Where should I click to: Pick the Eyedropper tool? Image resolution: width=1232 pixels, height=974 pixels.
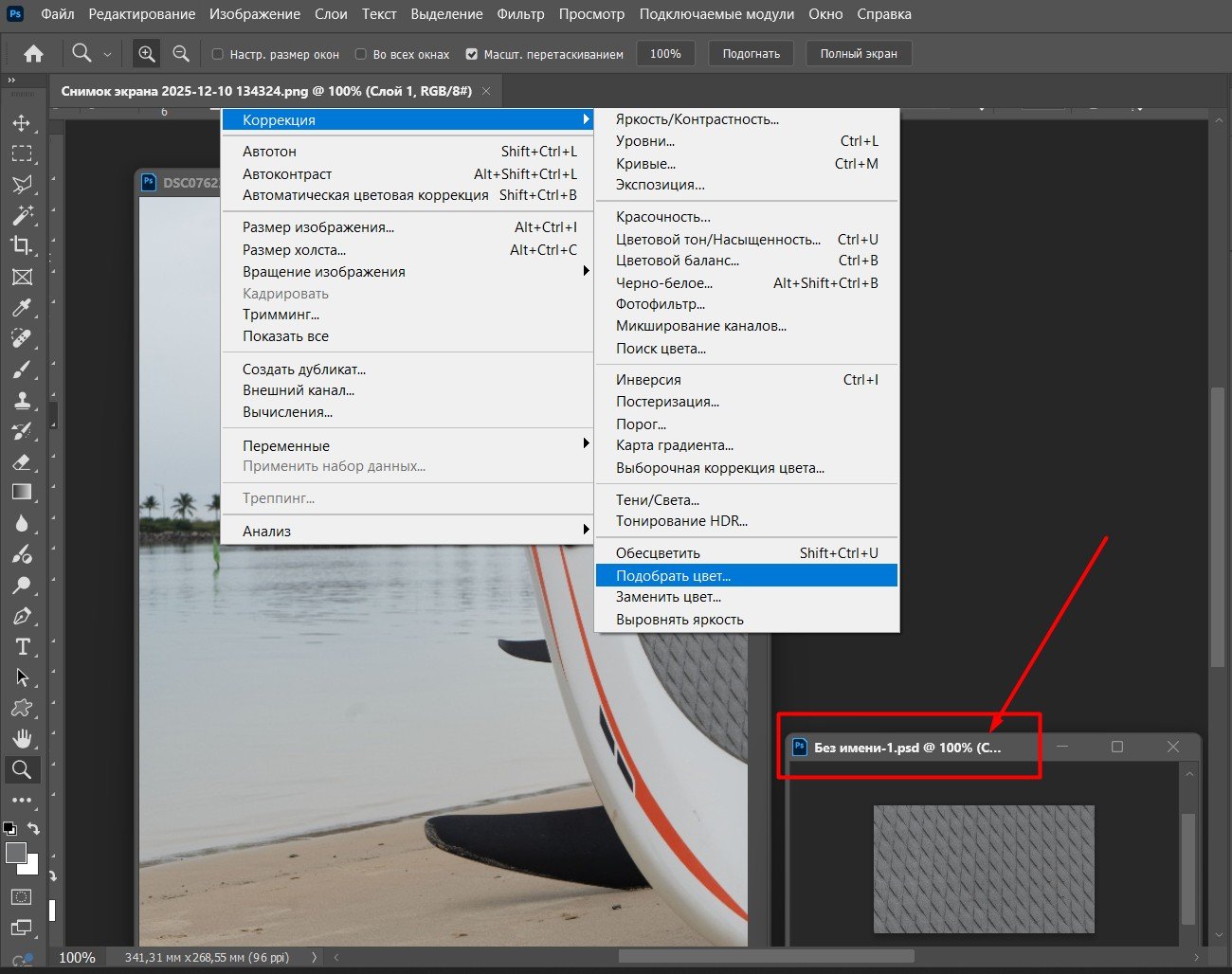tap(22, 307)
